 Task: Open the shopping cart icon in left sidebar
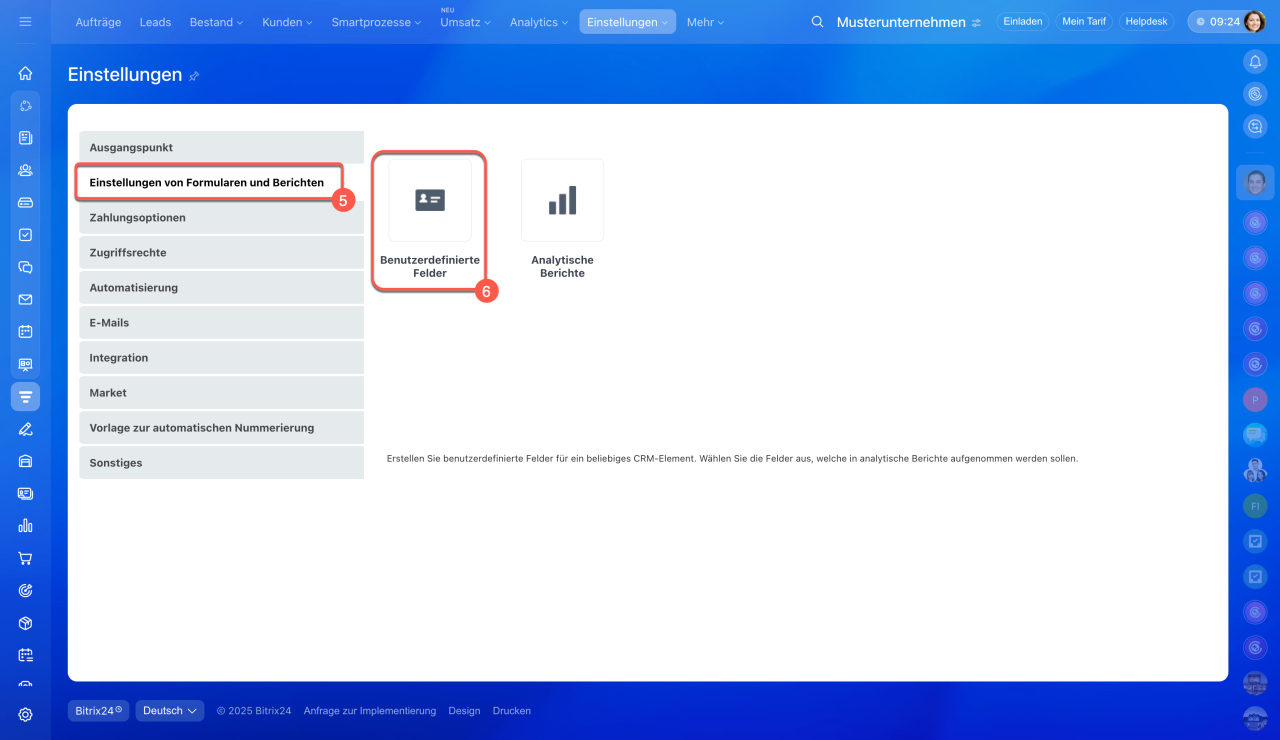pyautogui.click(x=25, y=558)
